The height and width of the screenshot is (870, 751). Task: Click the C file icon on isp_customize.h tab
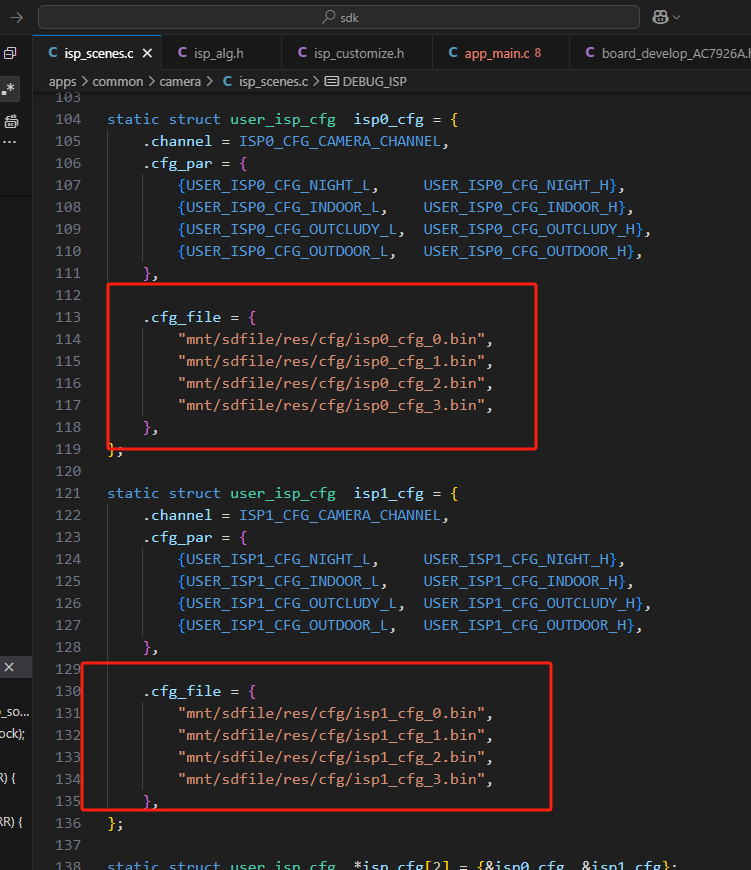click(x=302, y=53)
